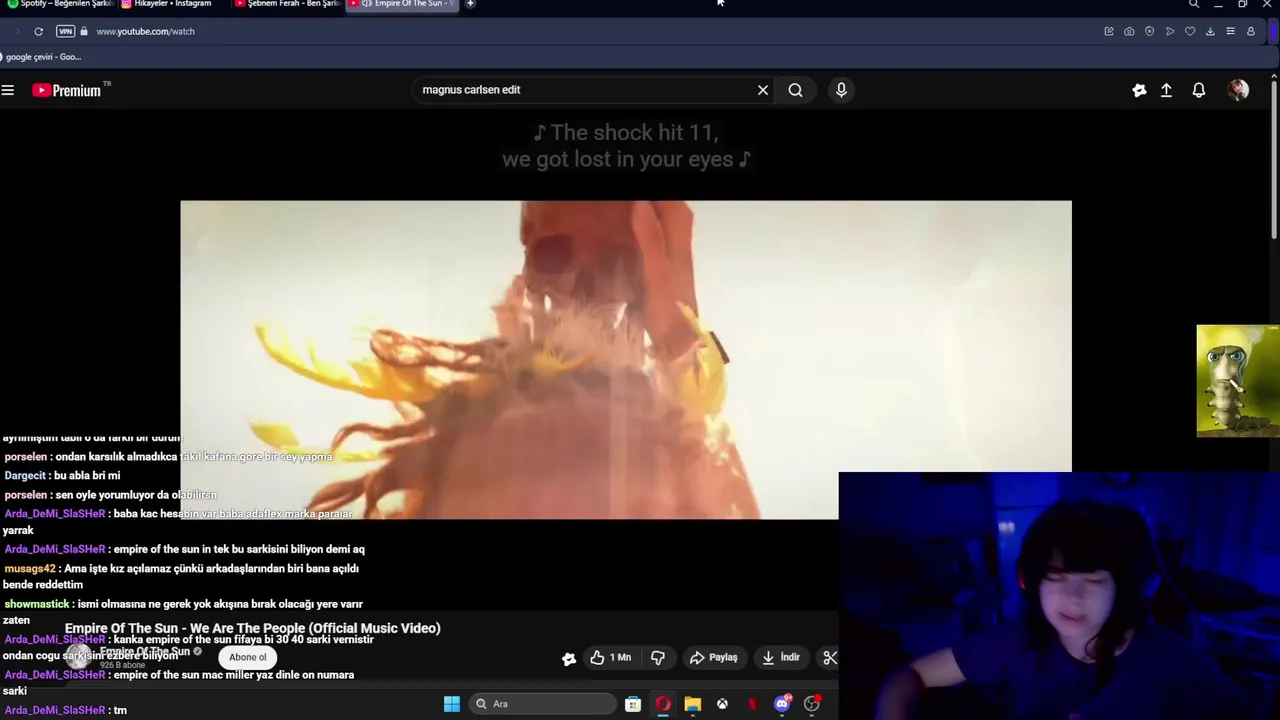Toggle the VPN badge in address bar
The image size is (1280, 720).
pos(65,31)
